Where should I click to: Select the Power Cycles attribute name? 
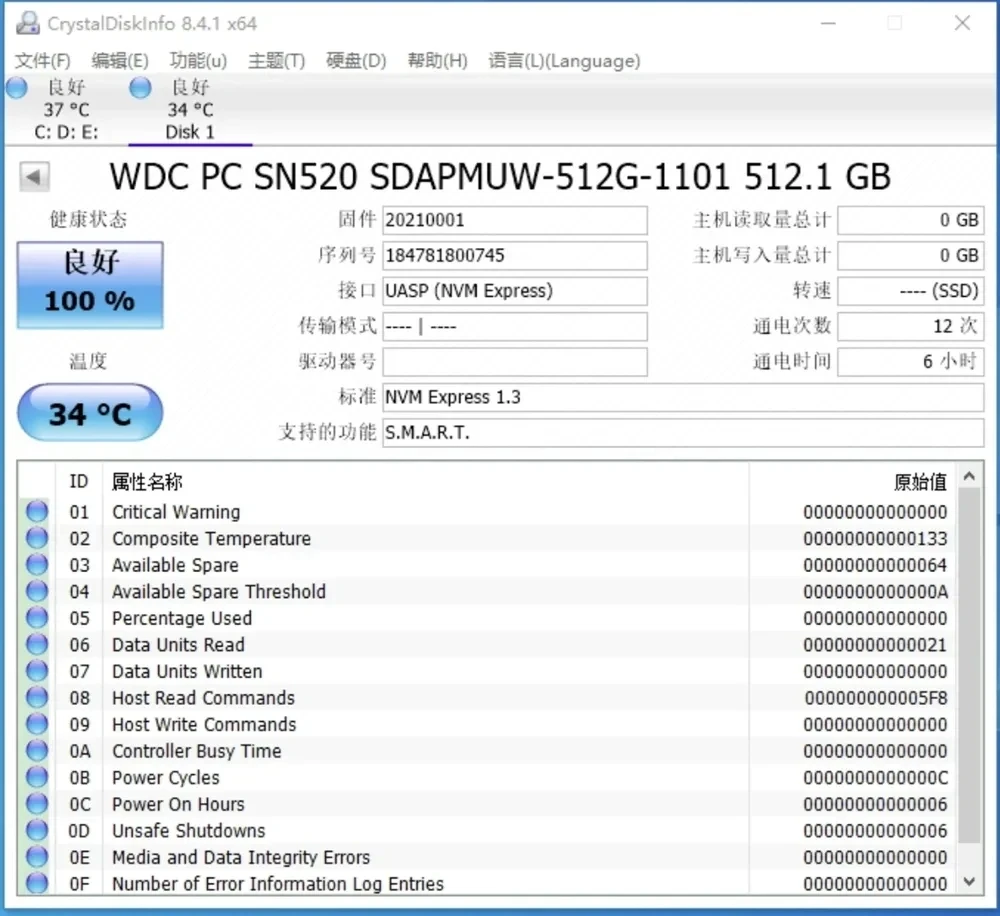point(166,778)
